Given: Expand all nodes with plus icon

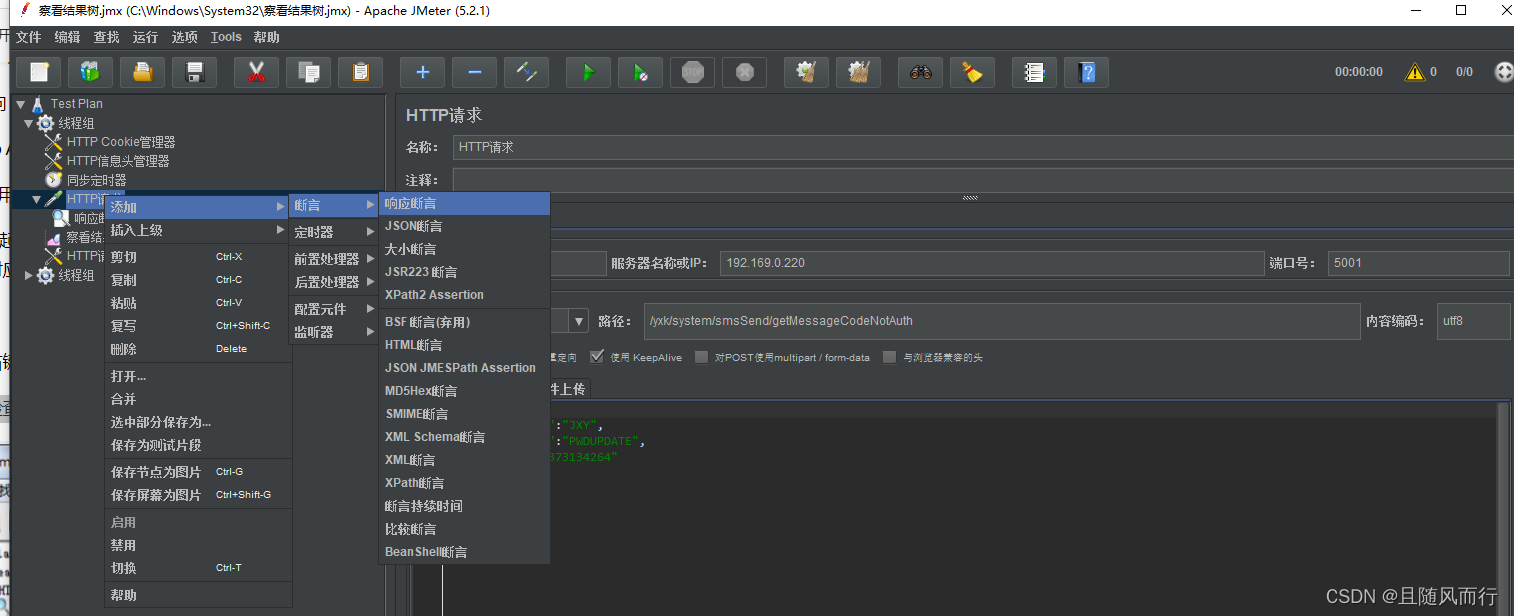Looking at the screenshot, I should (423, 72).
